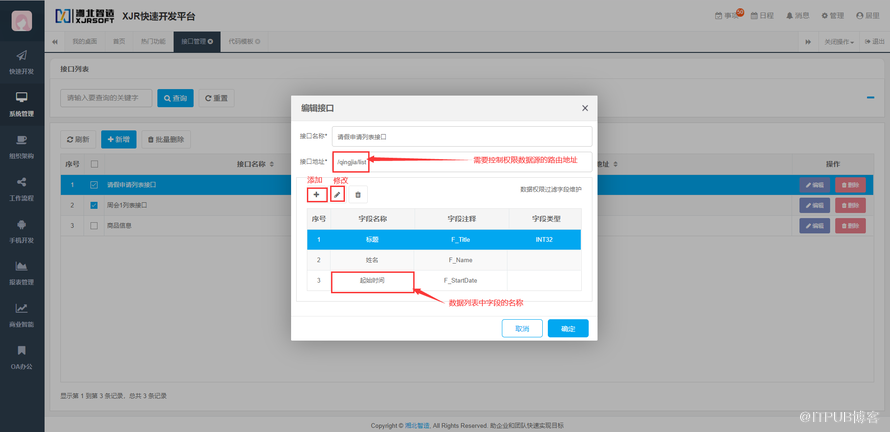This screenshot has width=890, height=432.
Task: Select the 姓名 F_Name field row
Action: coord(444,260)
